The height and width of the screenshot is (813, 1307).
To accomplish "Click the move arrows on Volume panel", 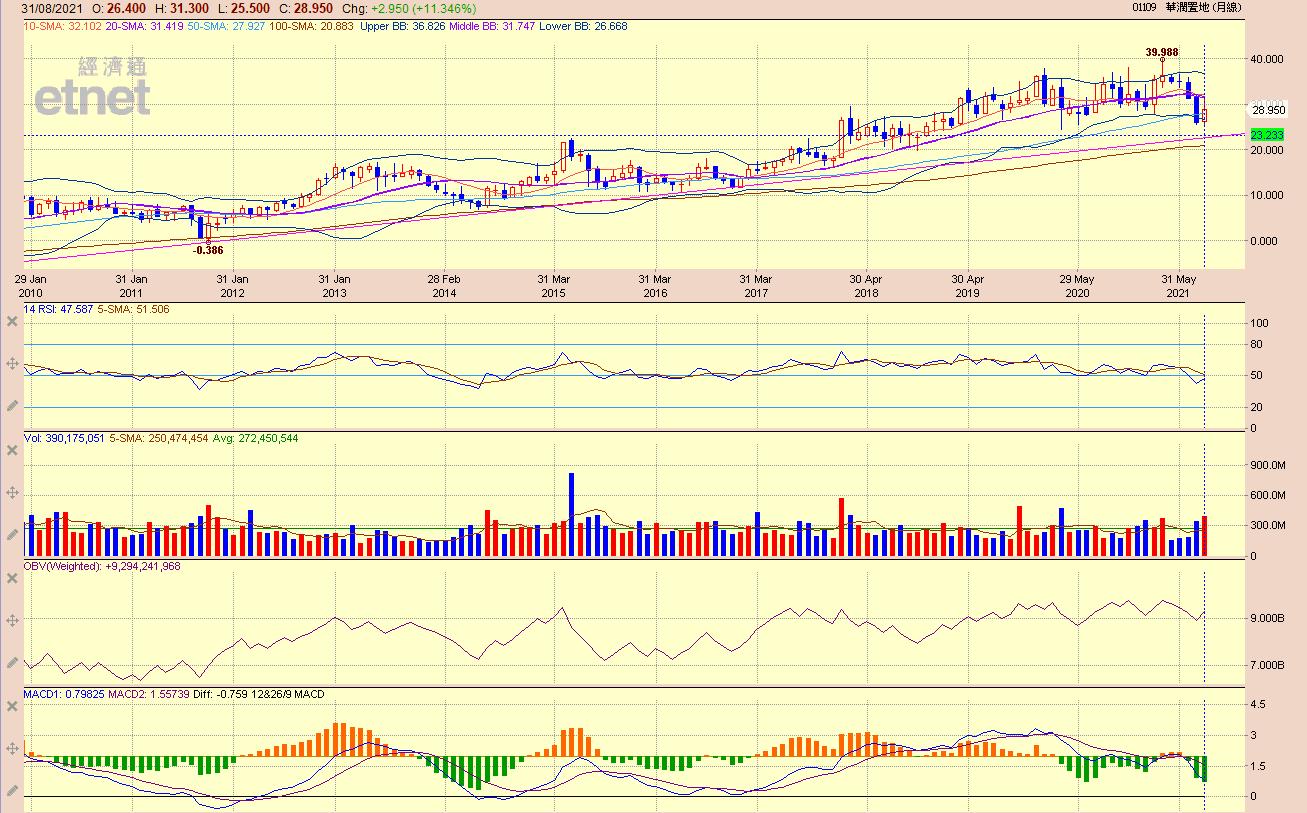I will tap(12, 493).
